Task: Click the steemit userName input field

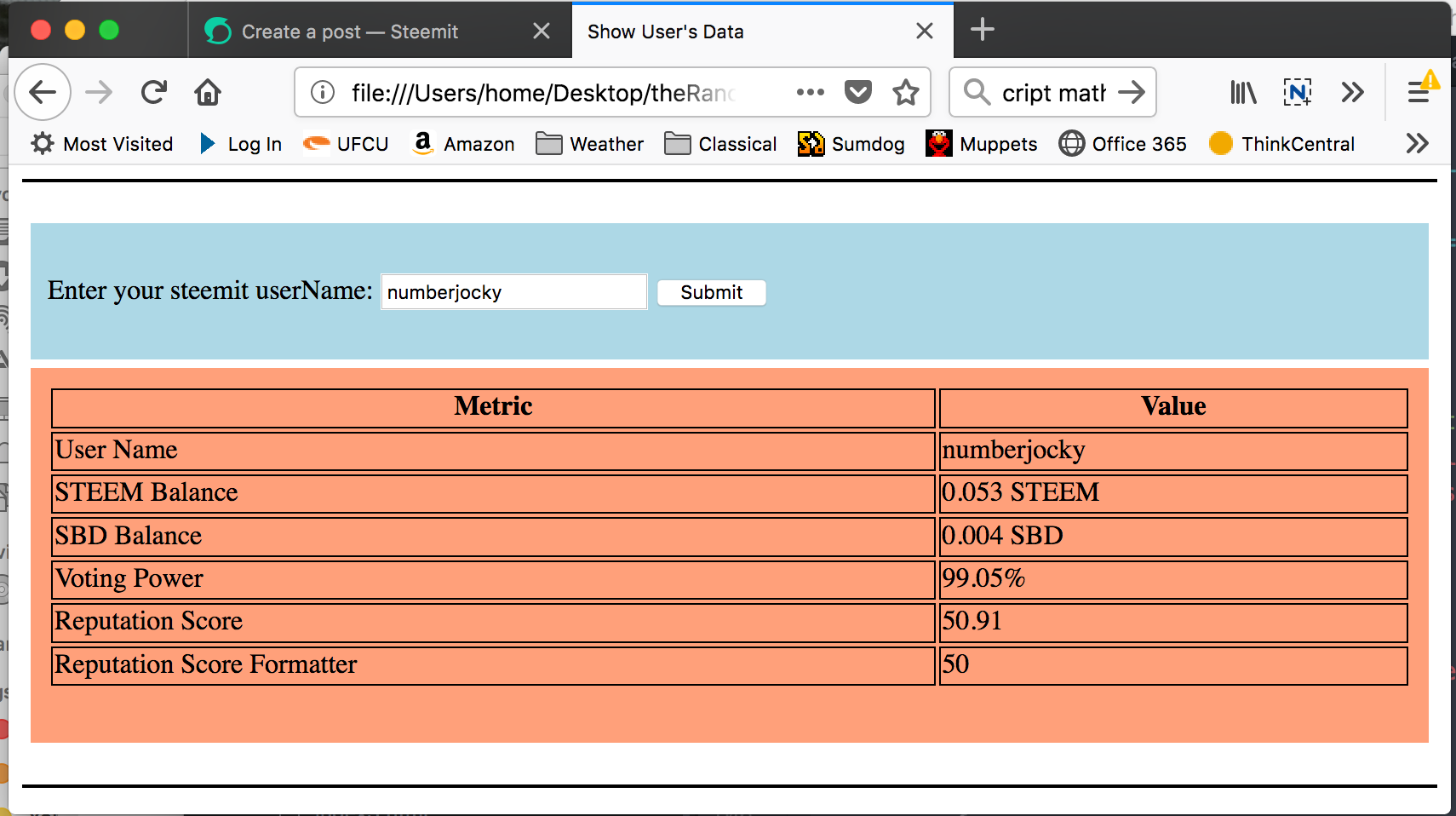Action: tap(514, 292)
